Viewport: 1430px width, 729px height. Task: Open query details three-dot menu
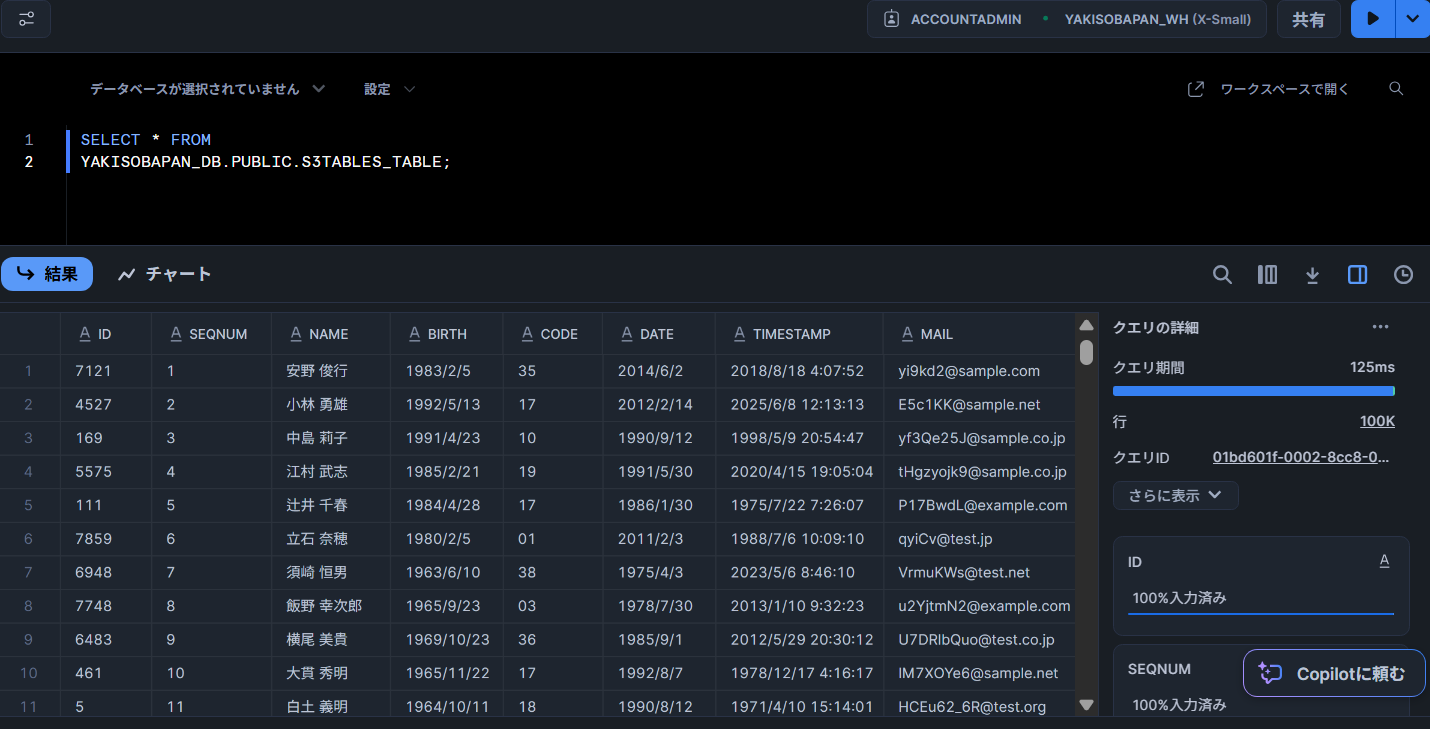(1380, 327)
